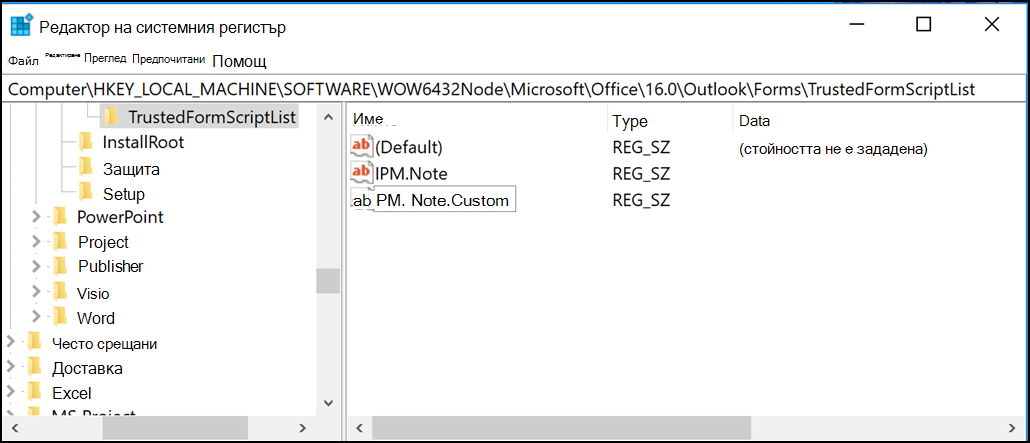Click tree pane scroll down arrow

click(x=328, y=402)
